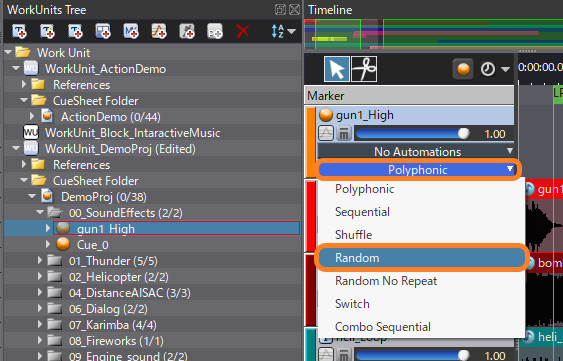Select the 02_Helicopter (2/2) folder
Viewport: 563px width, 361px height.
pyautogui.click(x=118, y=277)
